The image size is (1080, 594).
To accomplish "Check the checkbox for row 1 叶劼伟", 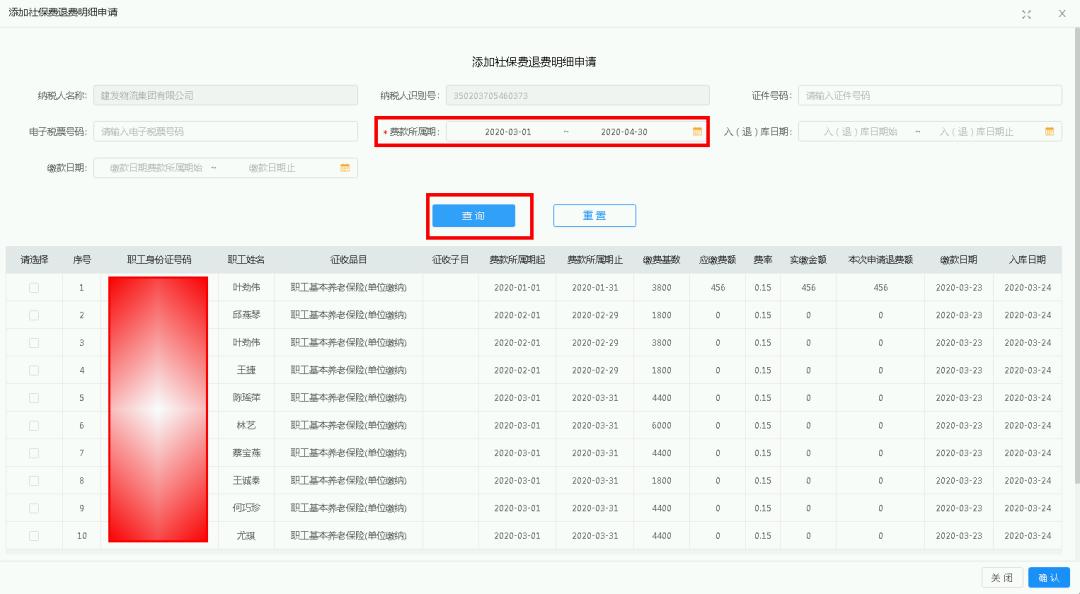I will pos(34,287).
